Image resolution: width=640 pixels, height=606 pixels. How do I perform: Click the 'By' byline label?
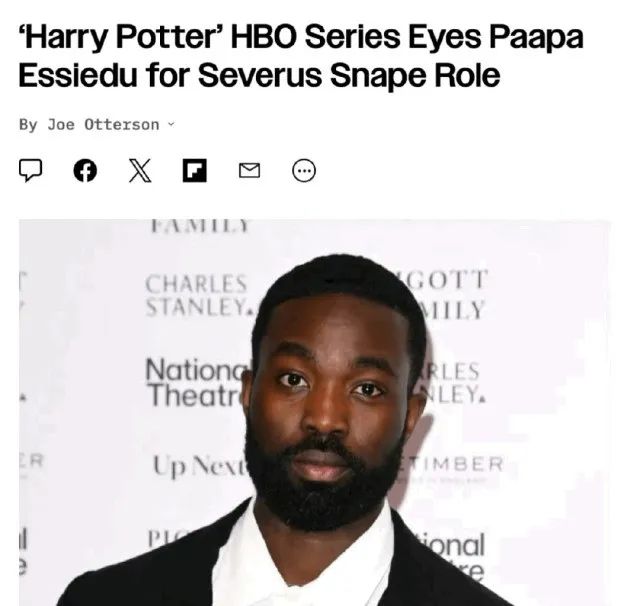pos(28,124)
